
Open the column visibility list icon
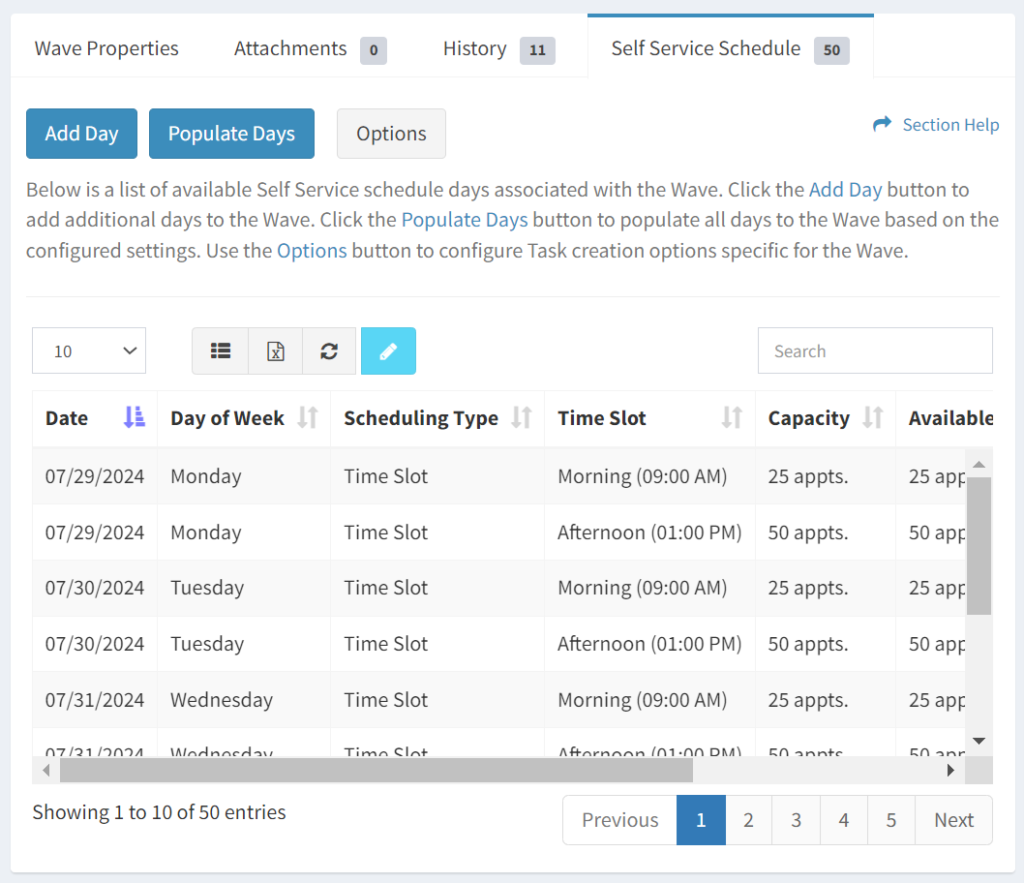click(220, 351)
